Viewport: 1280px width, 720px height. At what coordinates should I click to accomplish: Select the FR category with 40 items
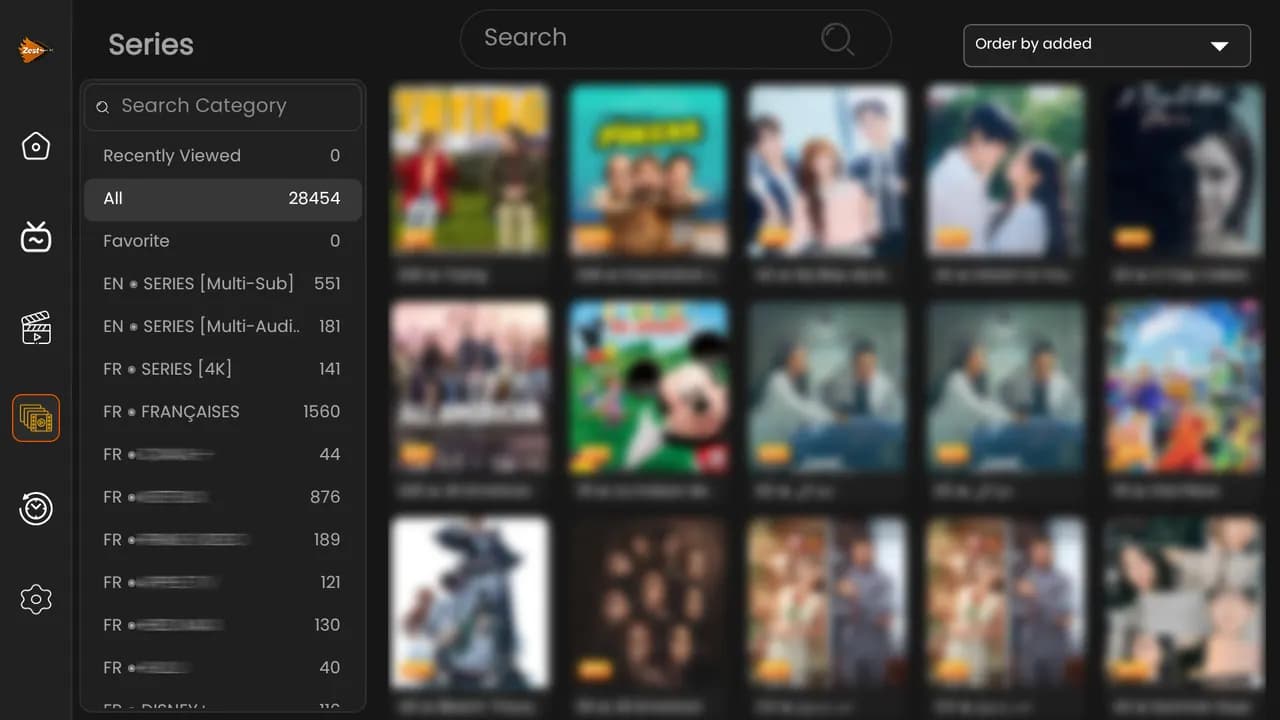(x=223, y=668)
